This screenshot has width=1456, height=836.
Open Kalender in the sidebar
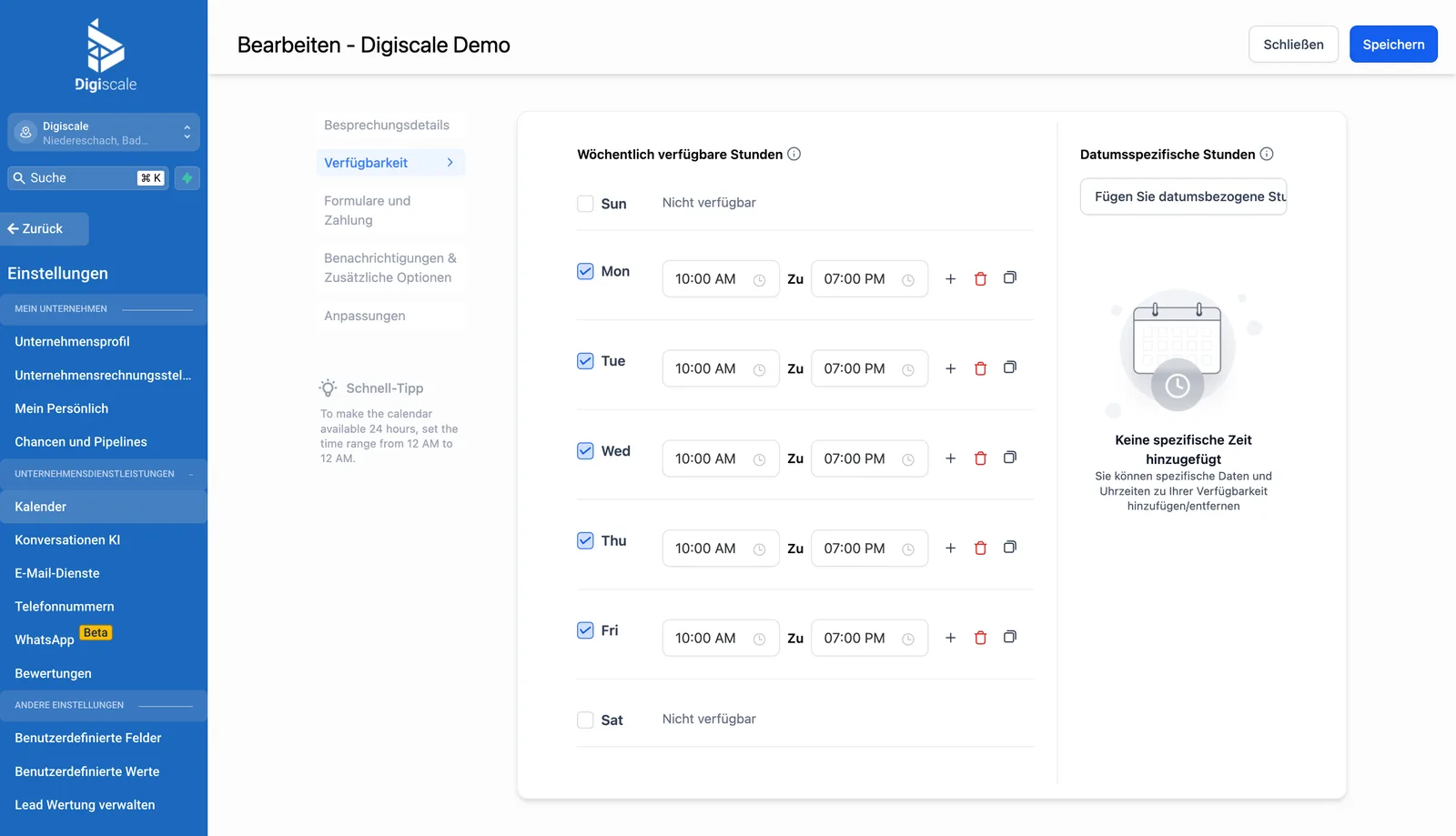click(104, 507)
